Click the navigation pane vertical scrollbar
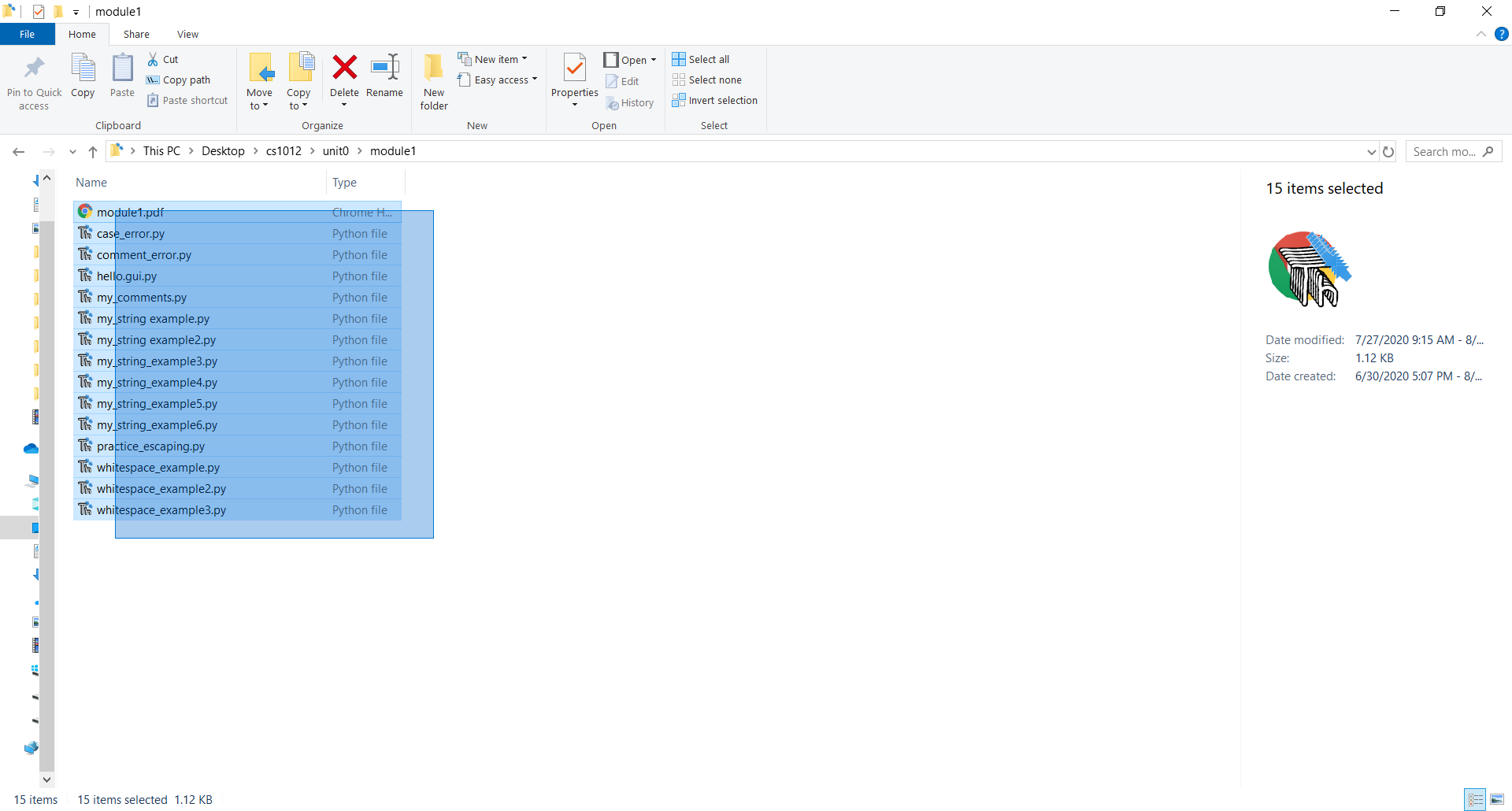This screenshot has width=1512, height=811. click(x=46, y=472)
